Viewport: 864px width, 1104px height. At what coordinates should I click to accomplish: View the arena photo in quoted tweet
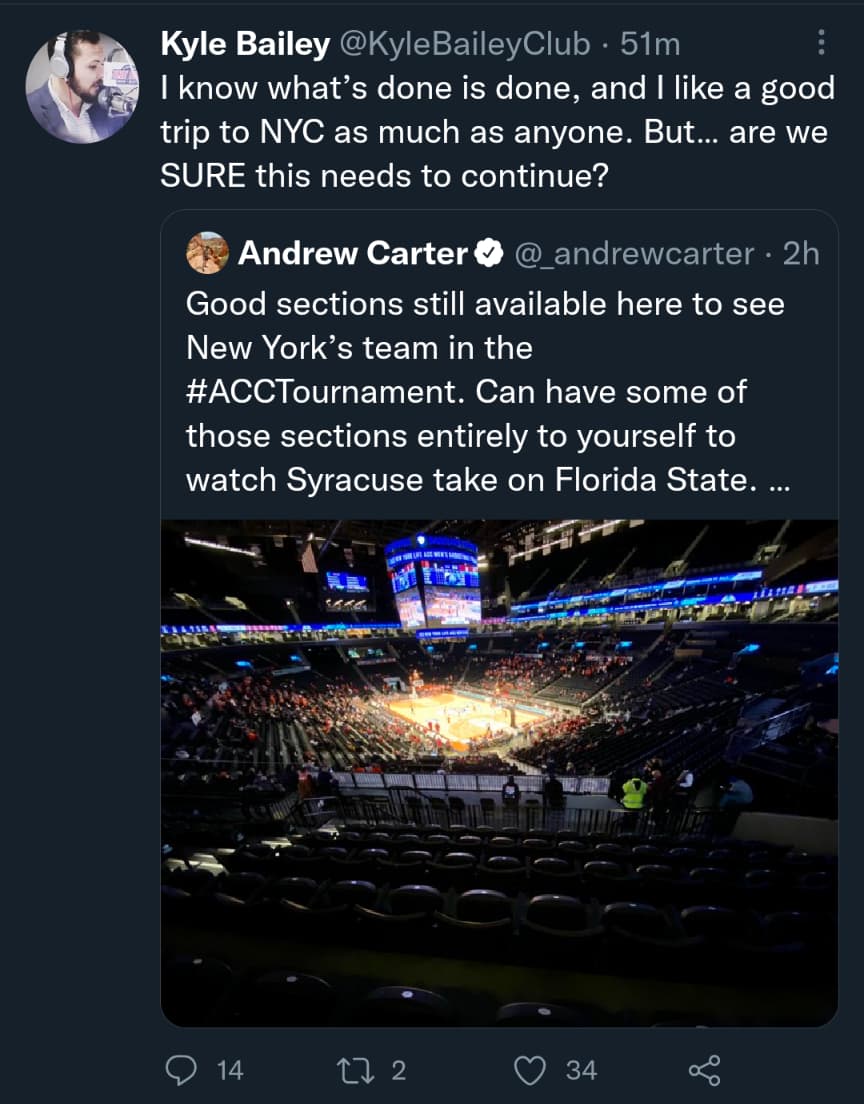(x=499, y=772)
